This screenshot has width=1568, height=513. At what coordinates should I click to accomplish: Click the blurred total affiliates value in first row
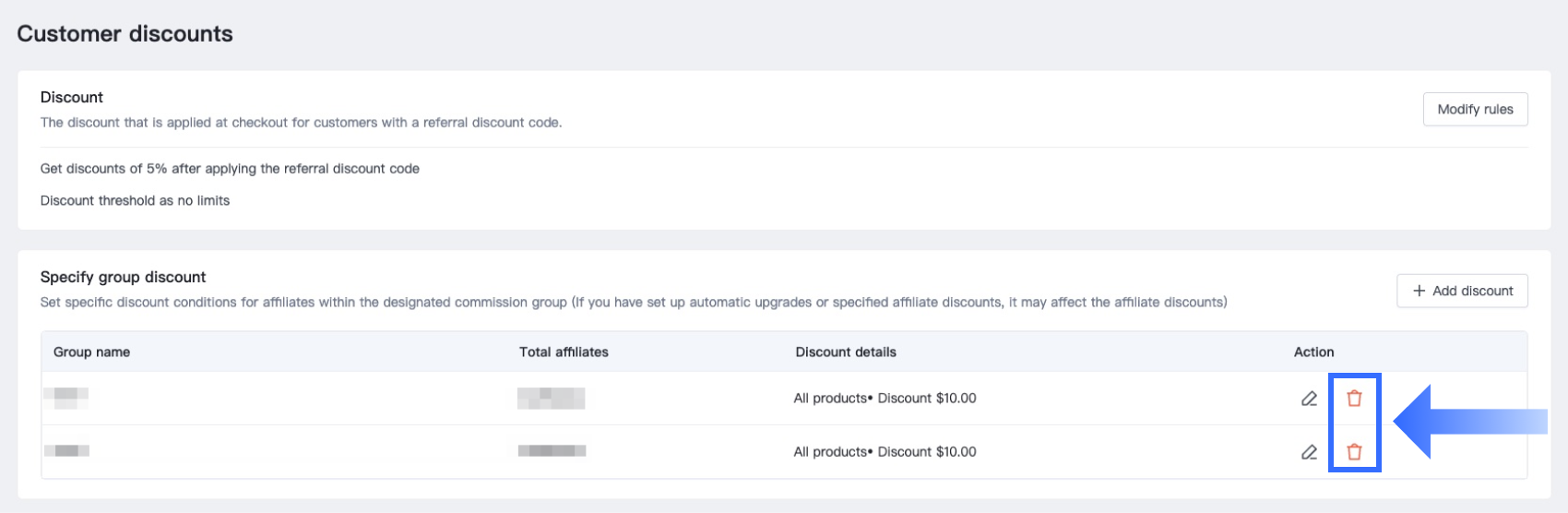click(x=551, y=398)
